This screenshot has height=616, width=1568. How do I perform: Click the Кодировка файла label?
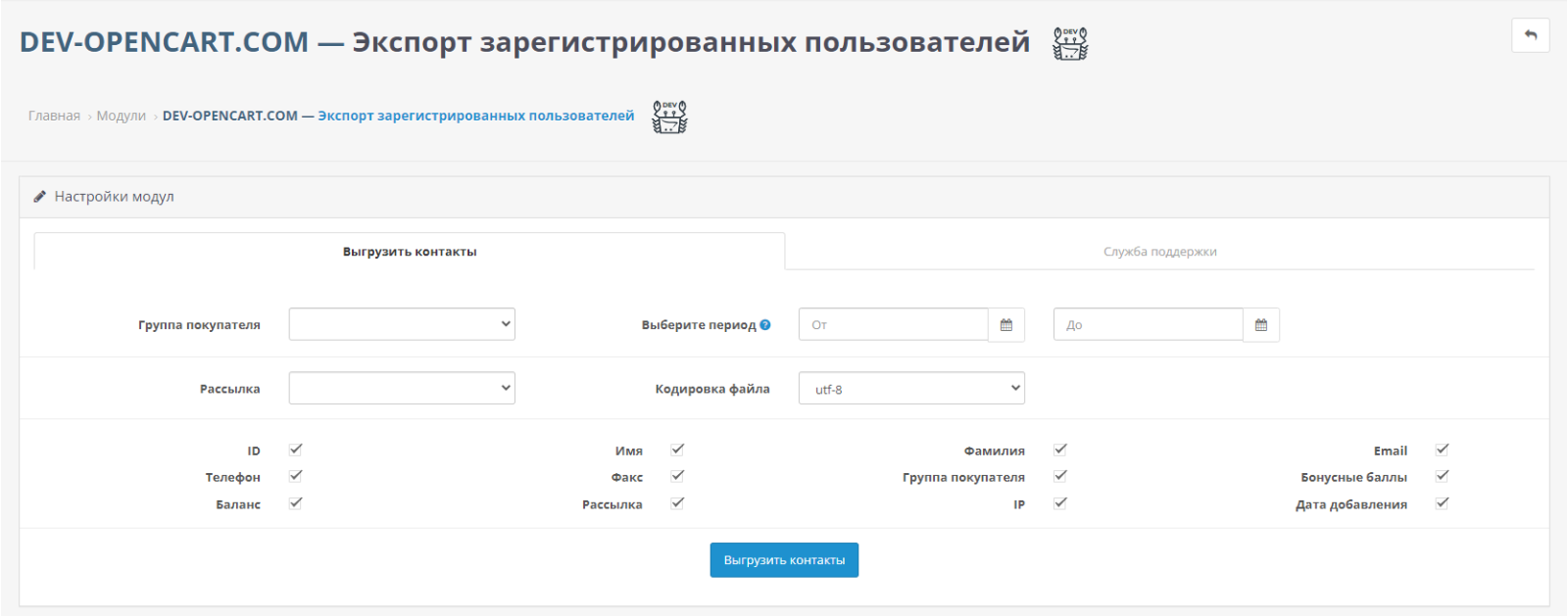point(712,389)
